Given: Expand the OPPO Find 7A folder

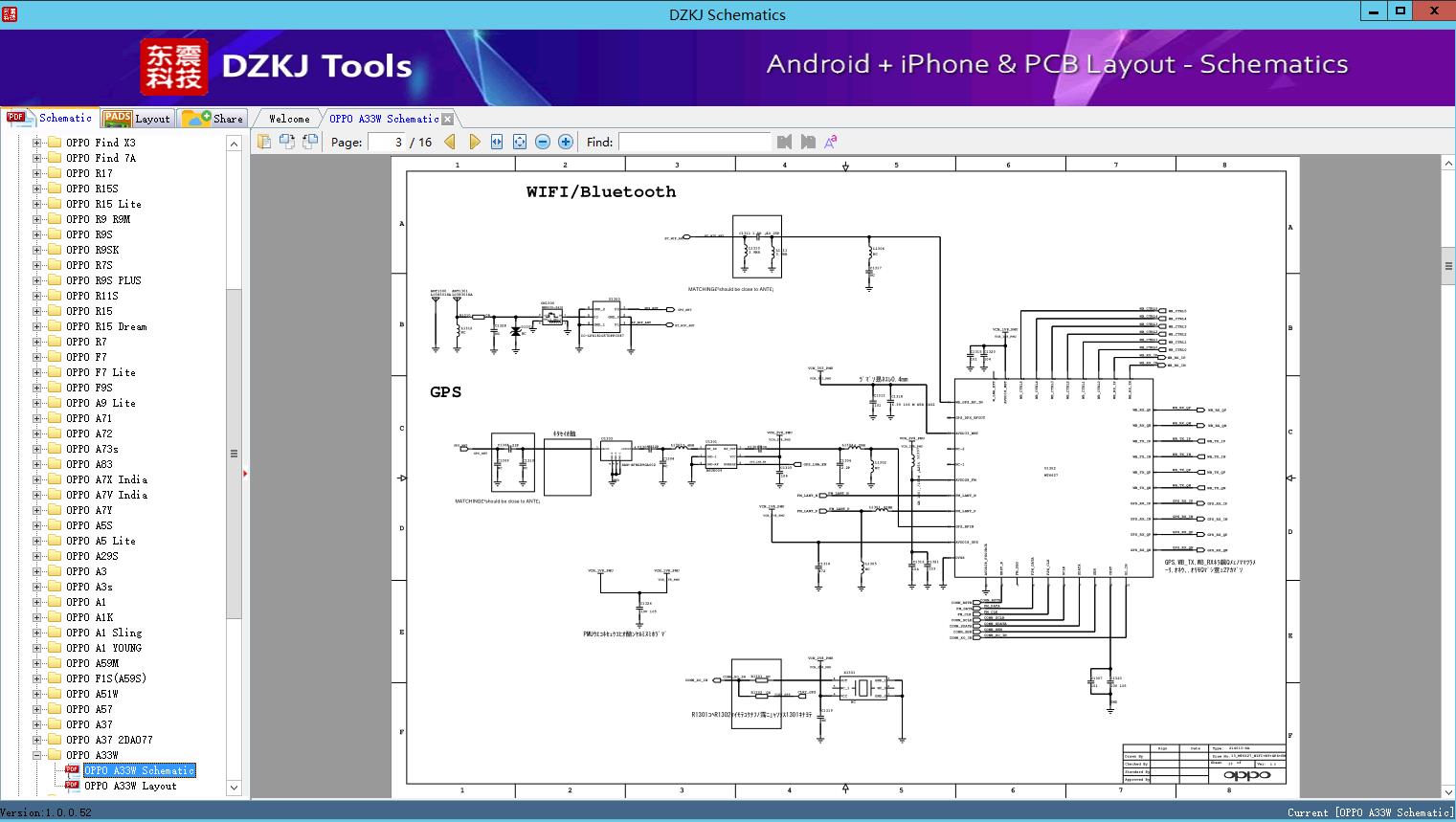Looking at the screenshot, I should pos(36,158).
